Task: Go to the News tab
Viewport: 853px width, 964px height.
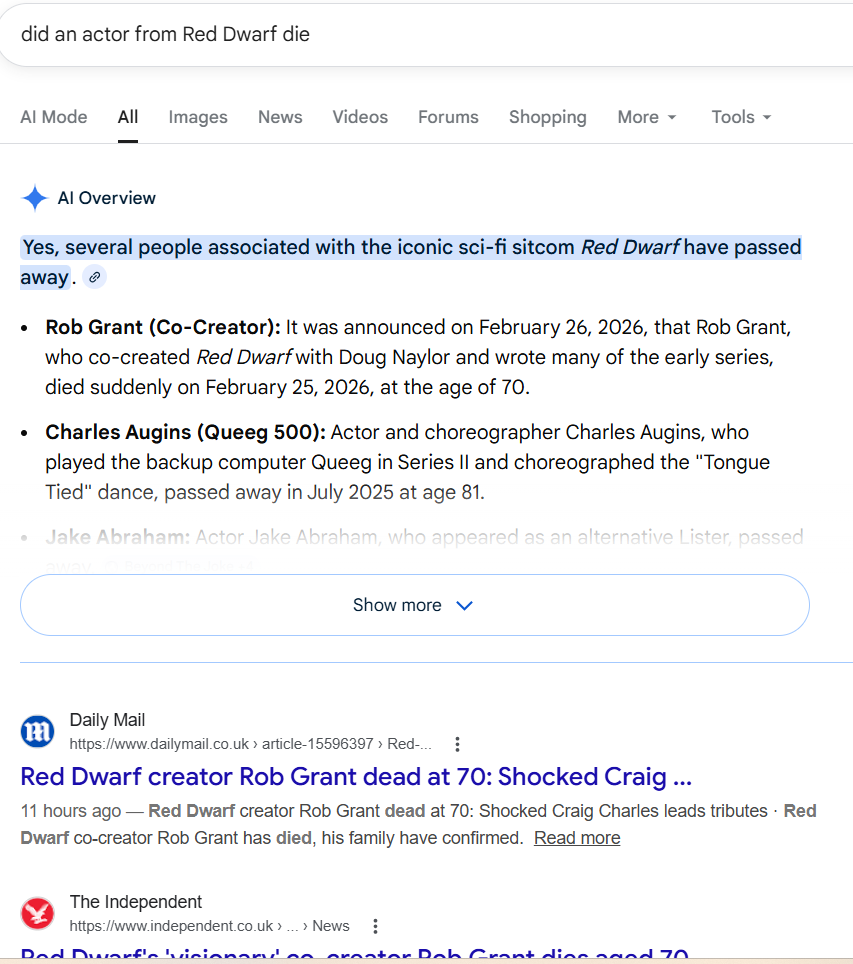Action: click(280, 117)
